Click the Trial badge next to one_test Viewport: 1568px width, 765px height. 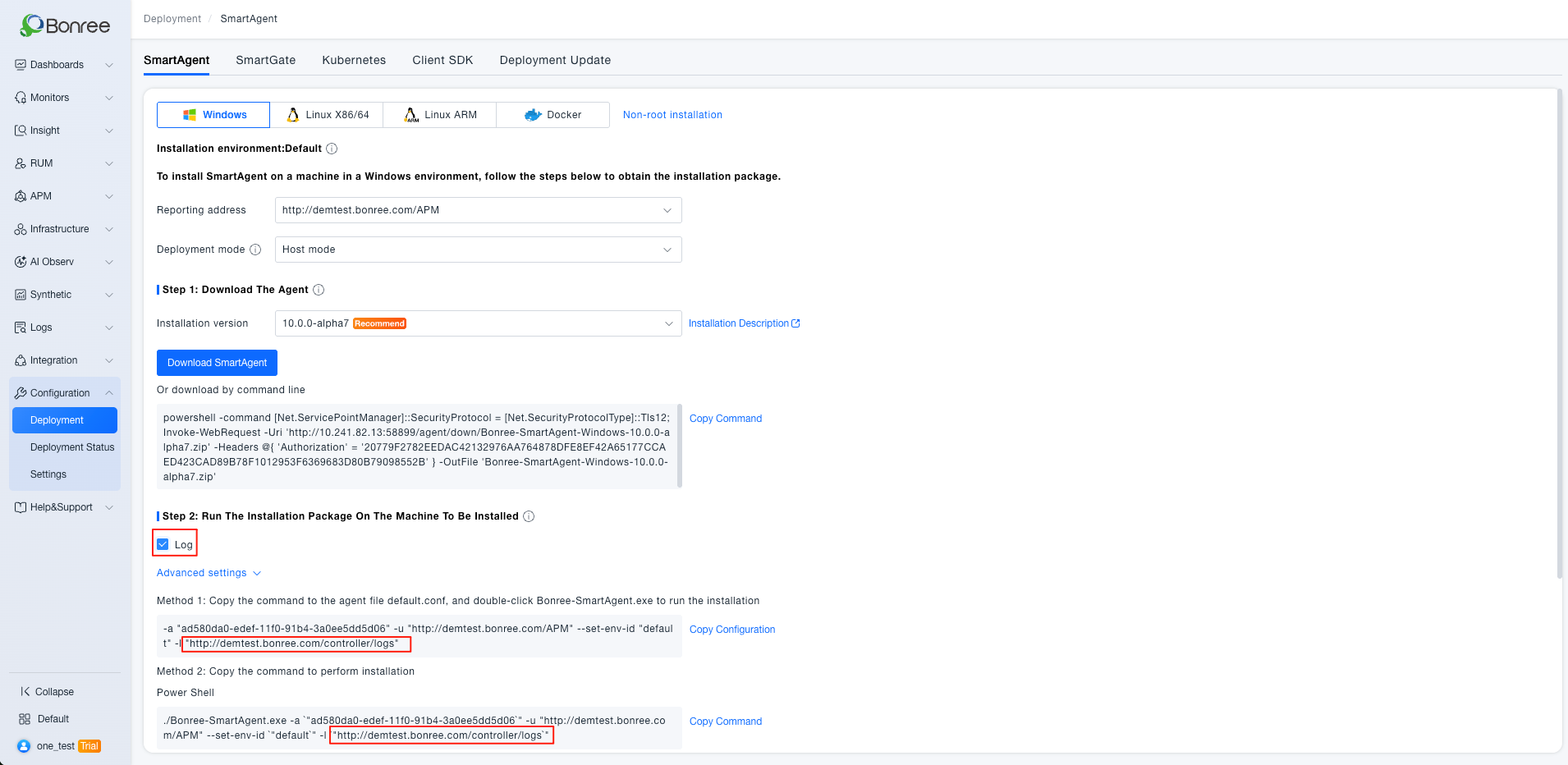point(89,746)
